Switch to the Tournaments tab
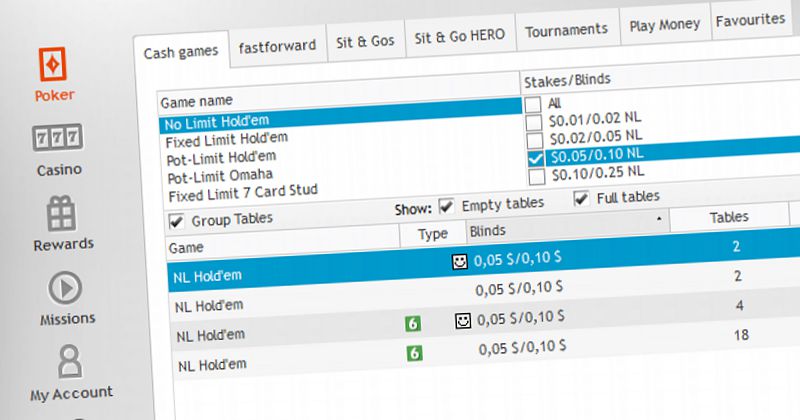Screen dimensions: 800x420 [x=565, y=29]
